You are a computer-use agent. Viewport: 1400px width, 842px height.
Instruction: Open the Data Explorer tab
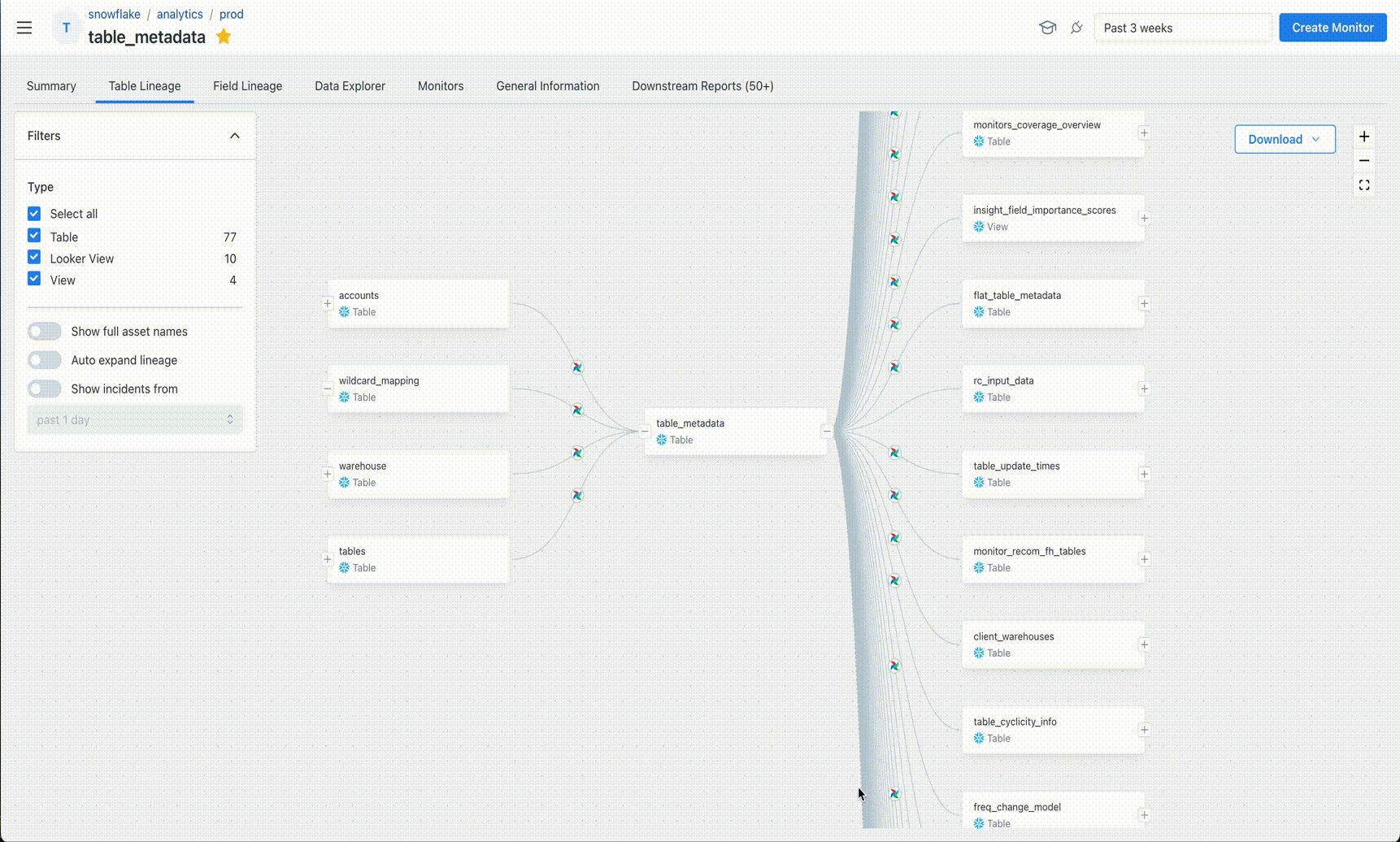point(350,86)
